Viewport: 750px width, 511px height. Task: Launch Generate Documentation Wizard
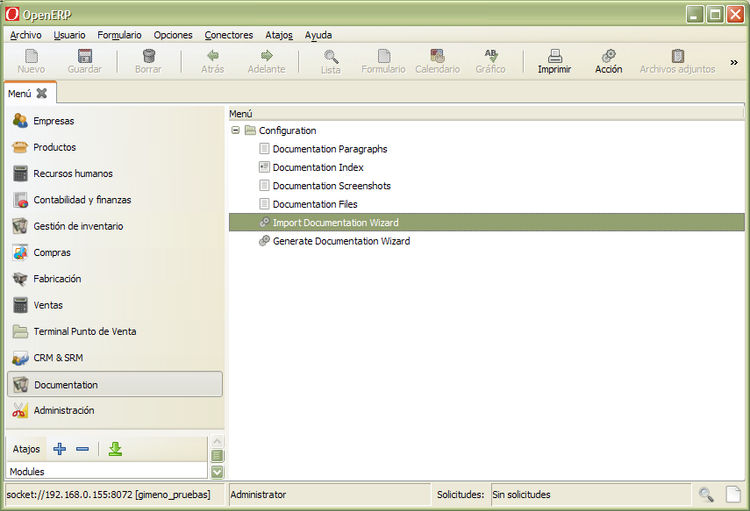click(341, 241)
